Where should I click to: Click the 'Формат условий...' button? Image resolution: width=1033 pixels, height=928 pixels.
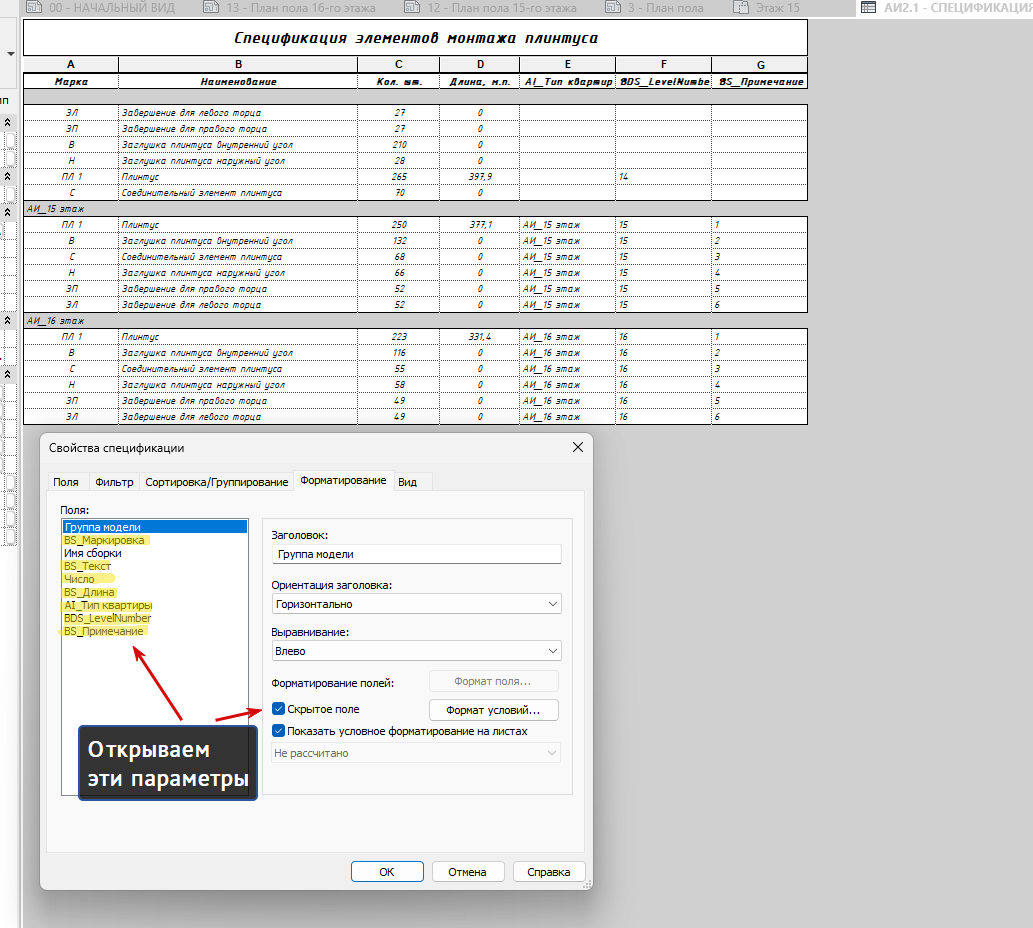click(493, 710)
